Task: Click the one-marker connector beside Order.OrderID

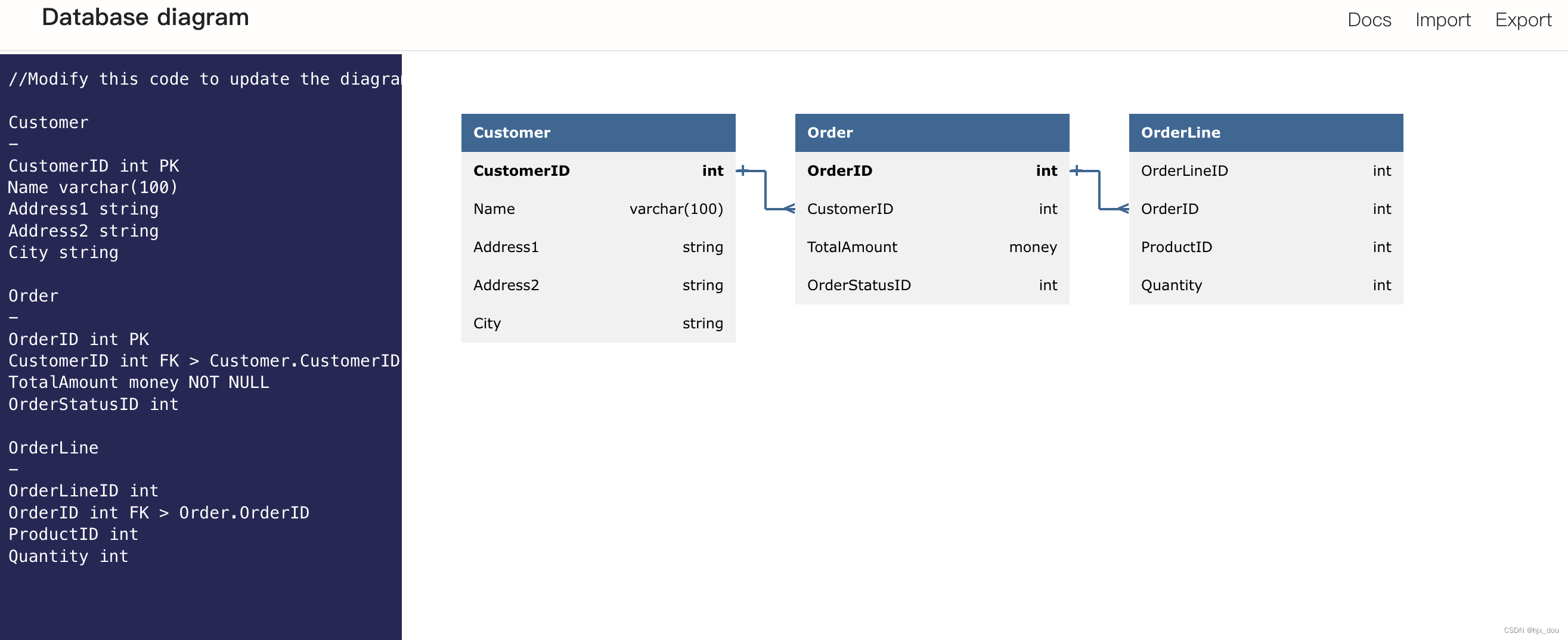Action: pyautogui.click(x=1076, y=171)
